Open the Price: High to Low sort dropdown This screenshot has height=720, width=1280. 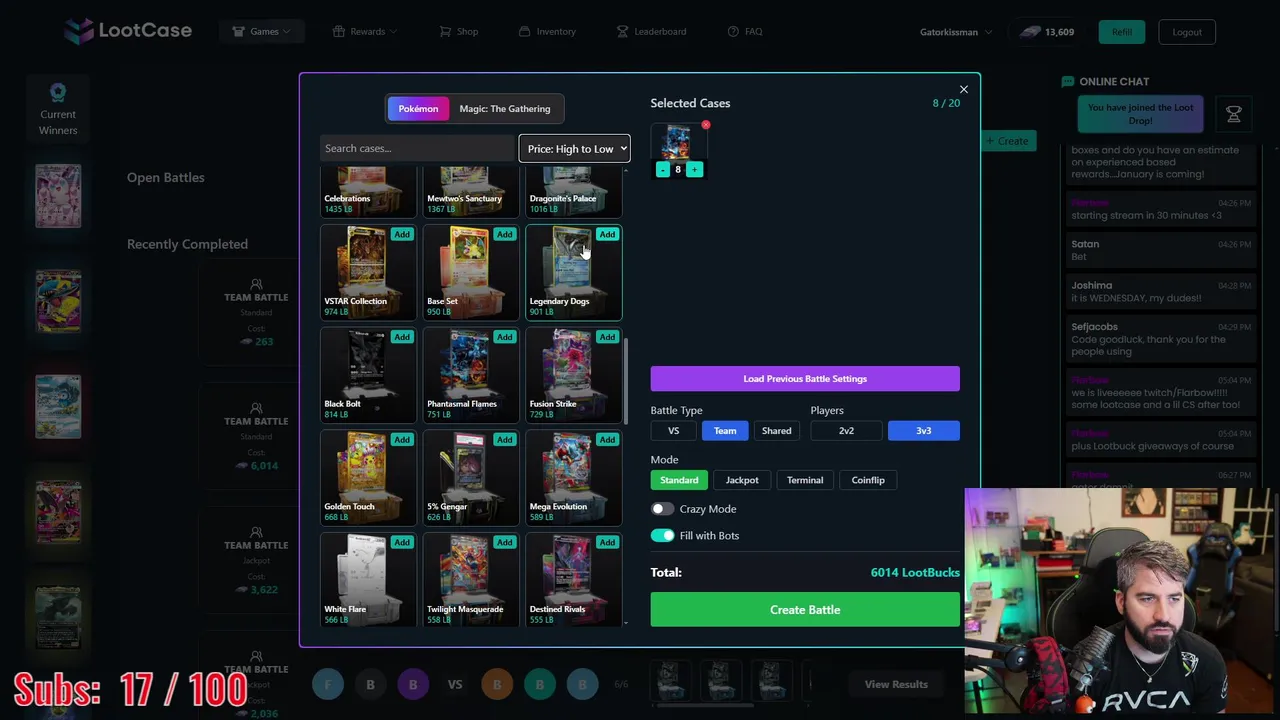click(x=574, y=148)
